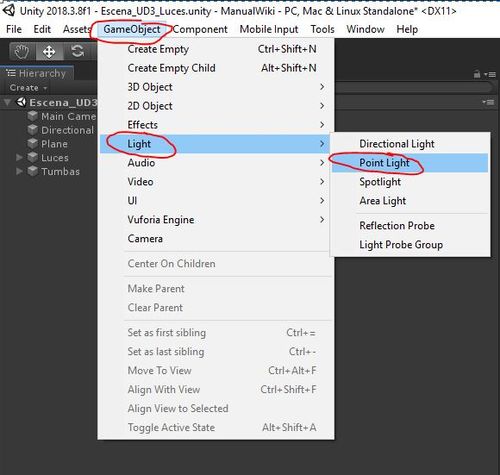Choose Create Empty Child
Screen dimensions: 500x475
coord(215,68)
